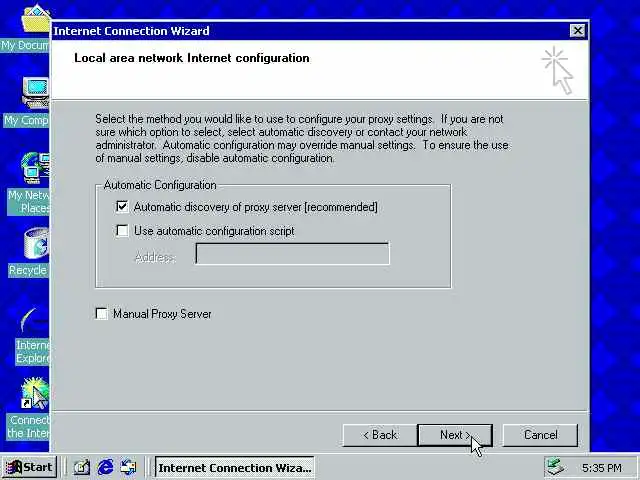Screen dimensions: 640x480
Task: Click the heading Local area network Internet configuration
Action: click(191, 58)
